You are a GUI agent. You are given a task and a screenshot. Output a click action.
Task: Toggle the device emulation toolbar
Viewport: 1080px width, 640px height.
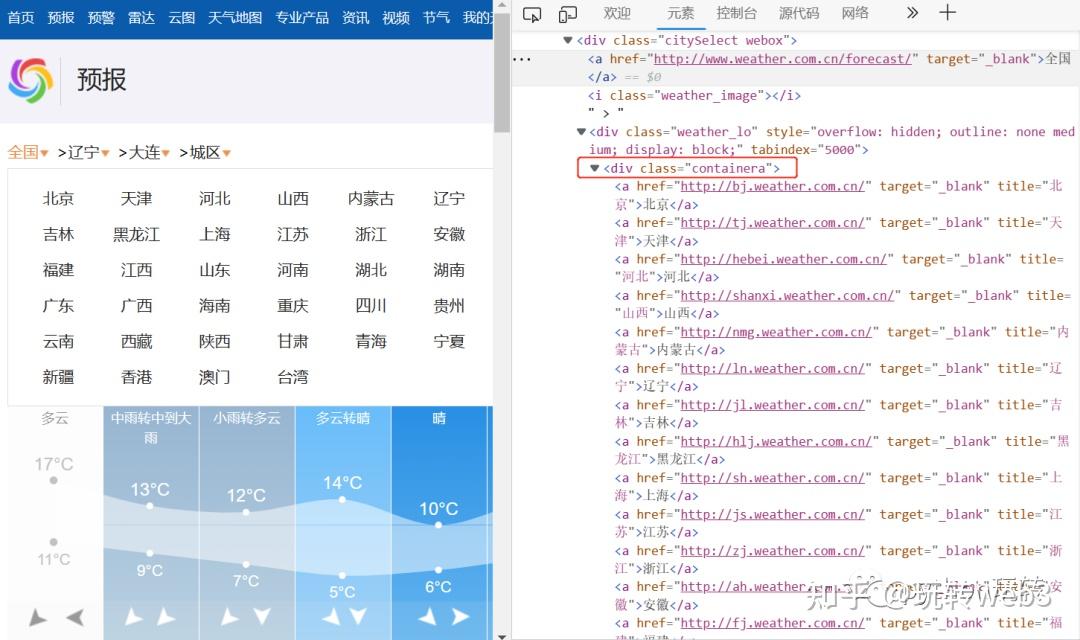(x=568, y=13)
